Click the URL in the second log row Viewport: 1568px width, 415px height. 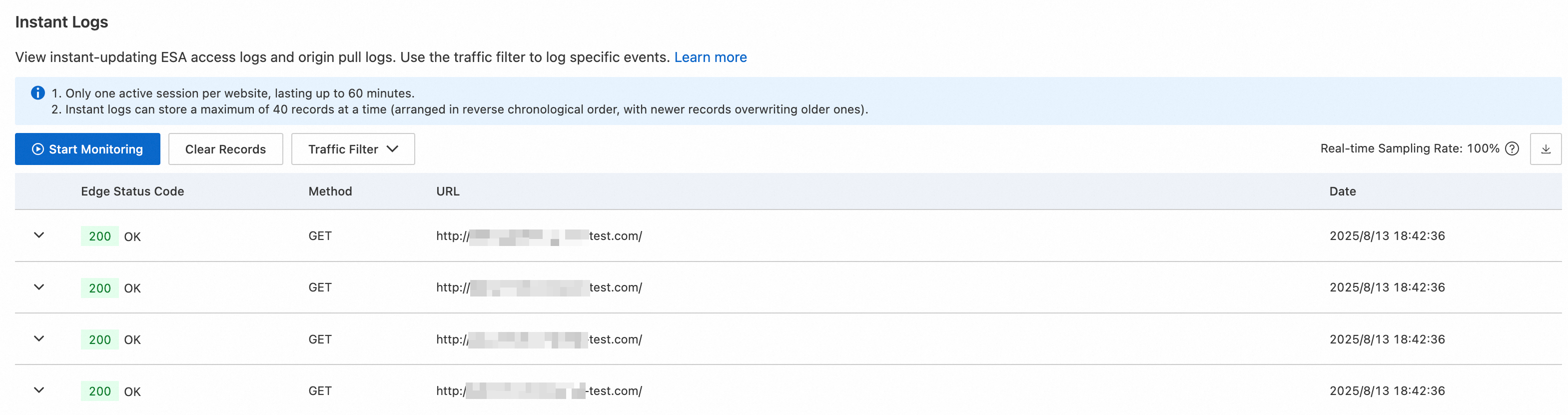pos(539,287)
